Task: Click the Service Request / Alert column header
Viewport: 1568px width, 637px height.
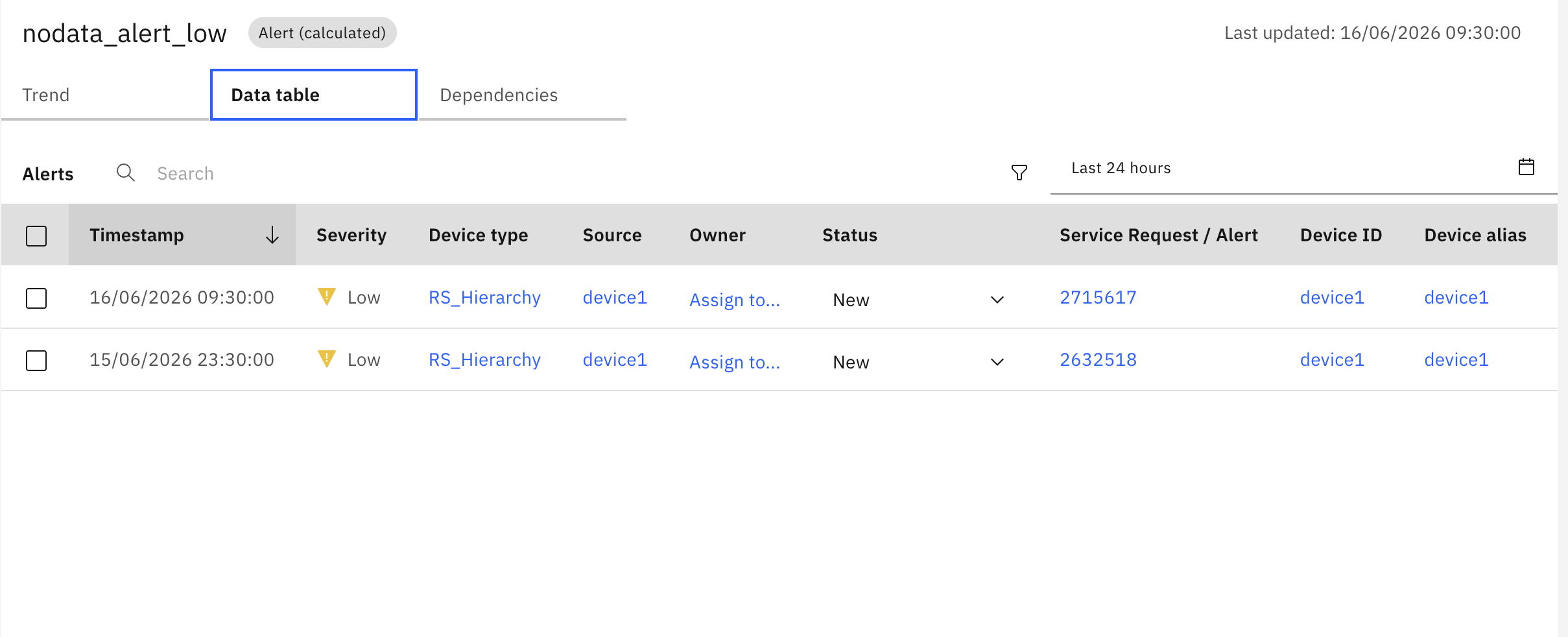Action: pyautogui.click(x=1159, y=235)
